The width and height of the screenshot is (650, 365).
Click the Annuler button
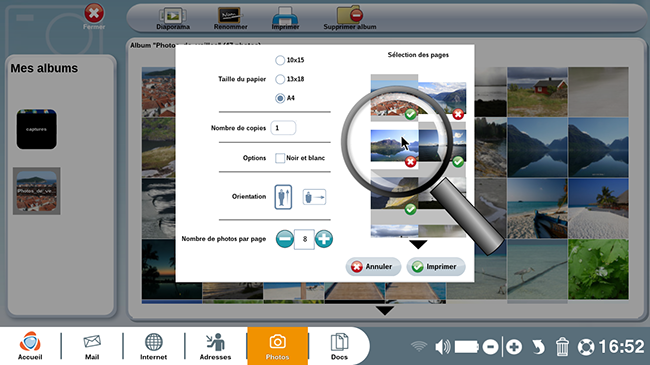tap(373, 267)
